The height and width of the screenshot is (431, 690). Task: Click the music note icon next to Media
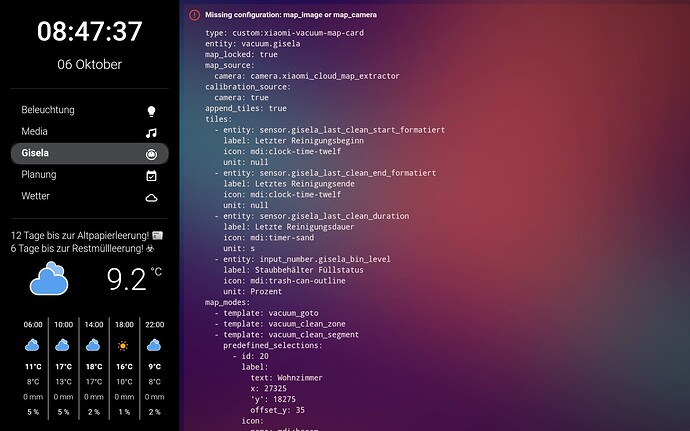151,133
